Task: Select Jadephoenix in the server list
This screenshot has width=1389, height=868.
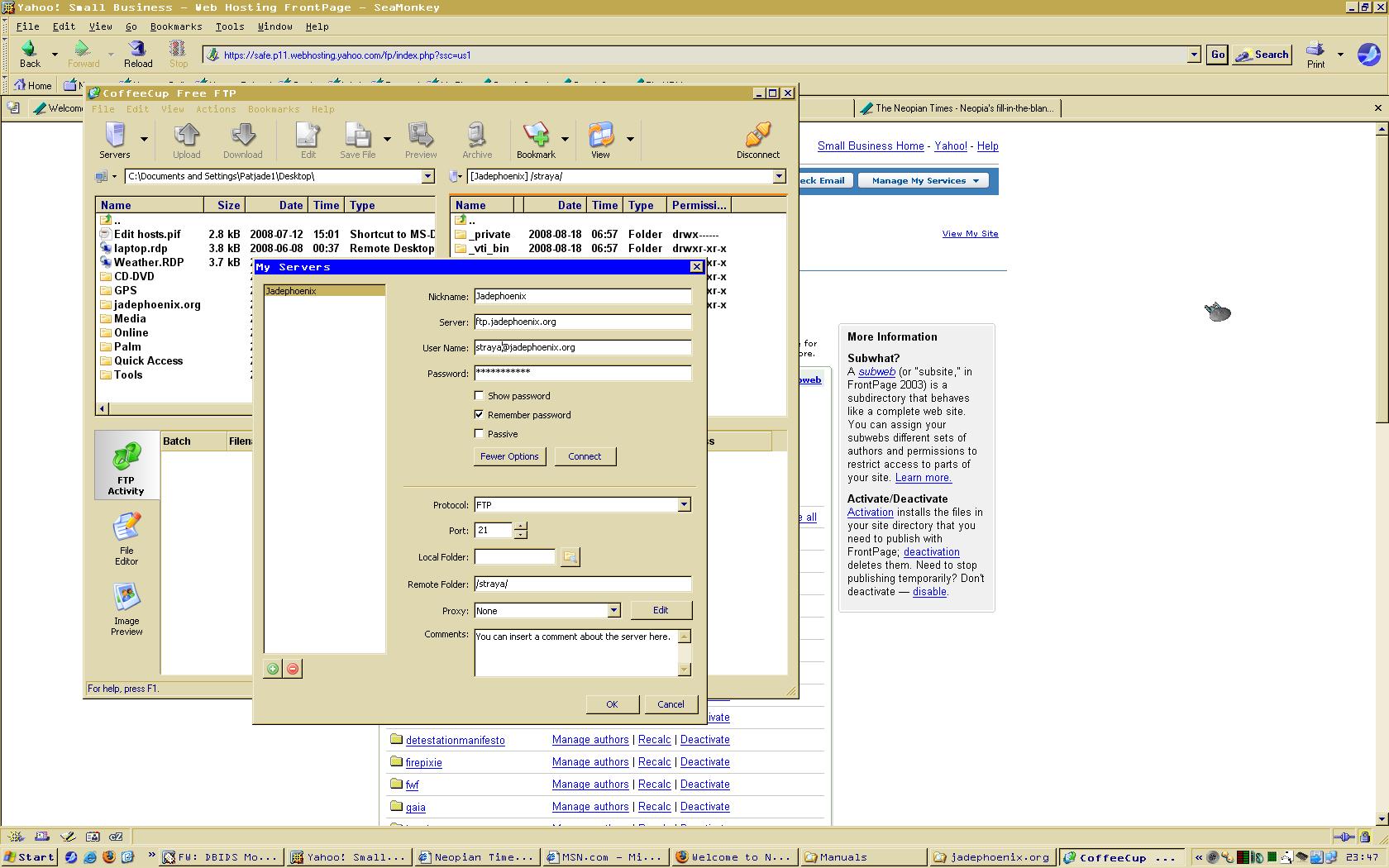Action: 324,291
